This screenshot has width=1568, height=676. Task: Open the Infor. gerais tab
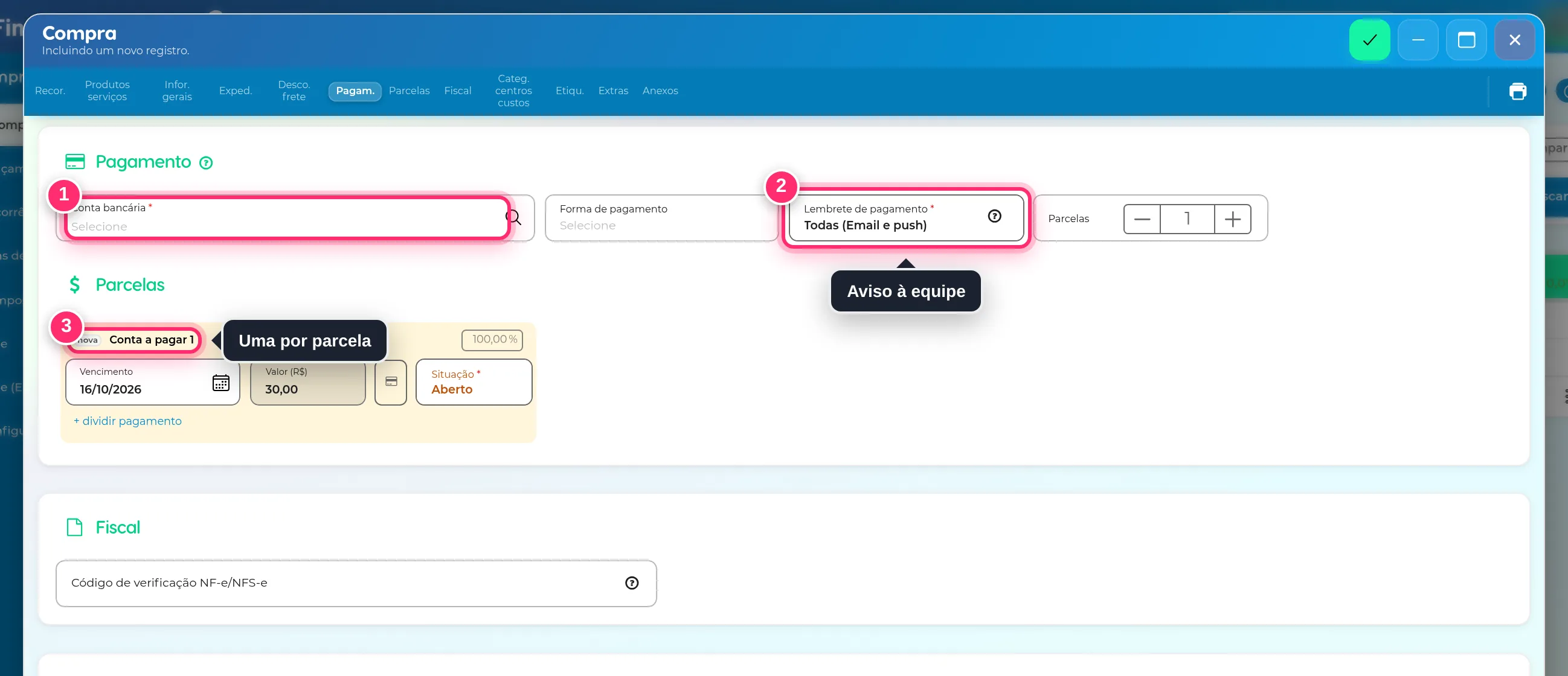[177, 91]
